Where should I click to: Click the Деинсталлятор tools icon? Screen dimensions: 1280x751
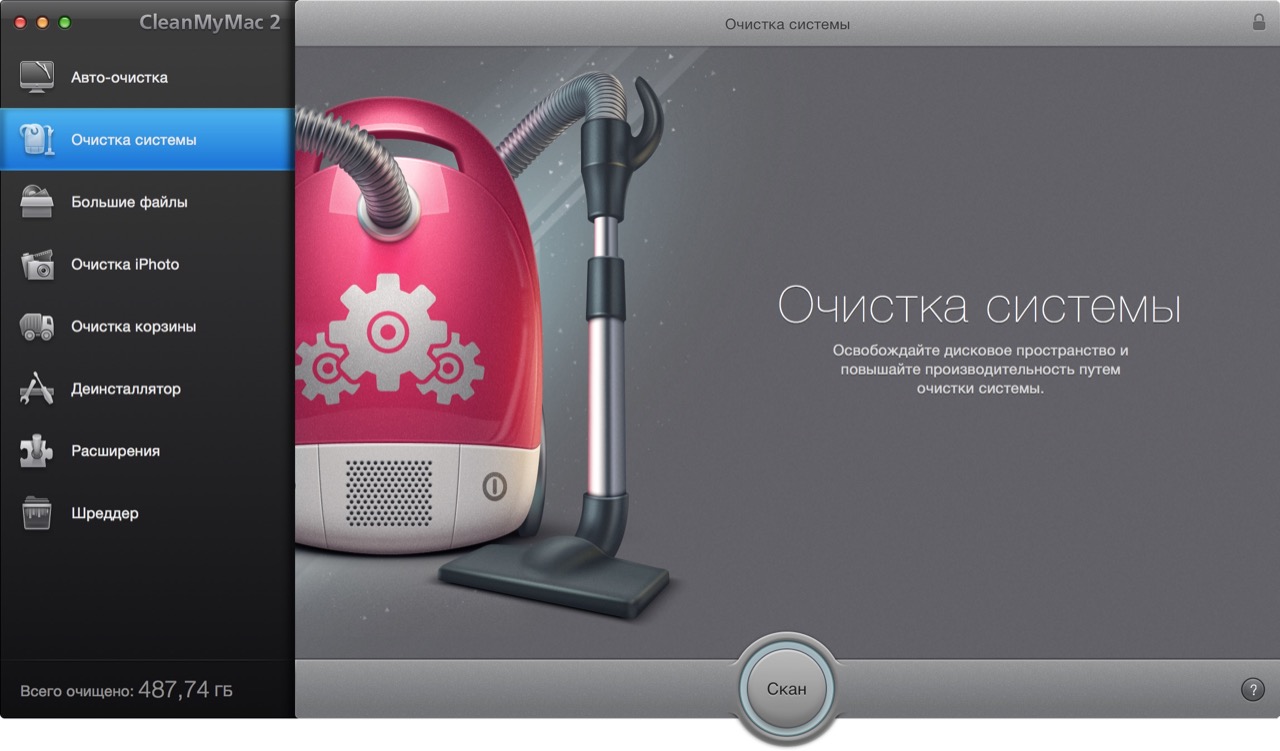coord(37,388)
